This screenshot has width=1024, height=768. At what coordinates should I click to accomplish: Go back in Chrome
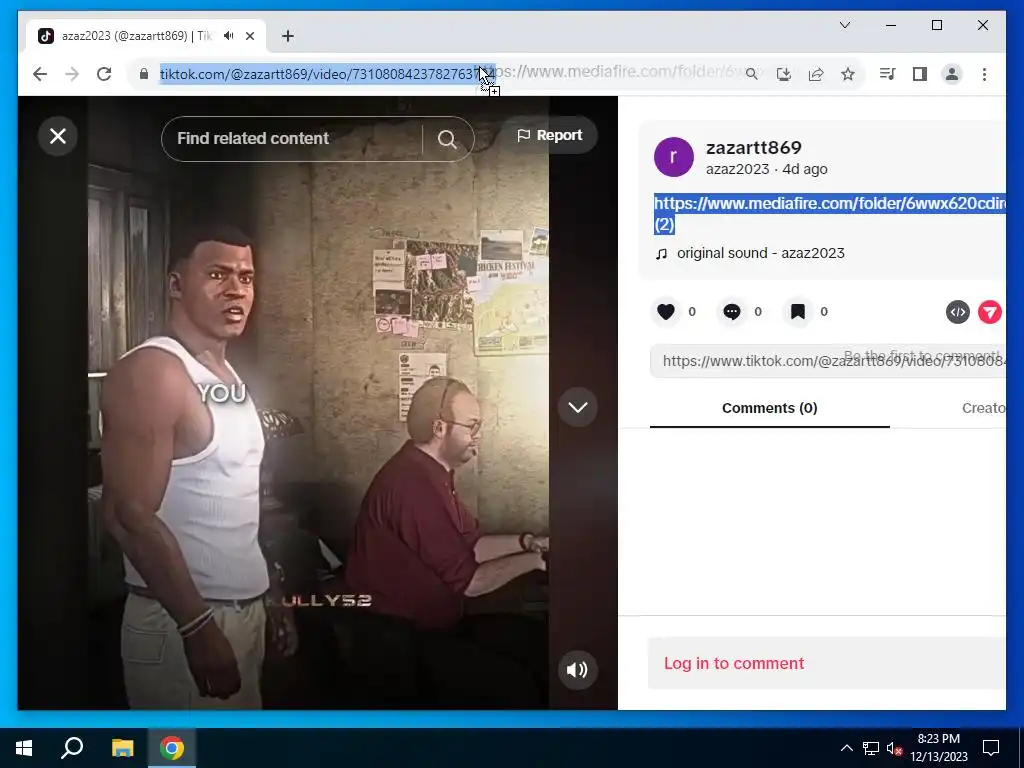(x=40, y=74)
